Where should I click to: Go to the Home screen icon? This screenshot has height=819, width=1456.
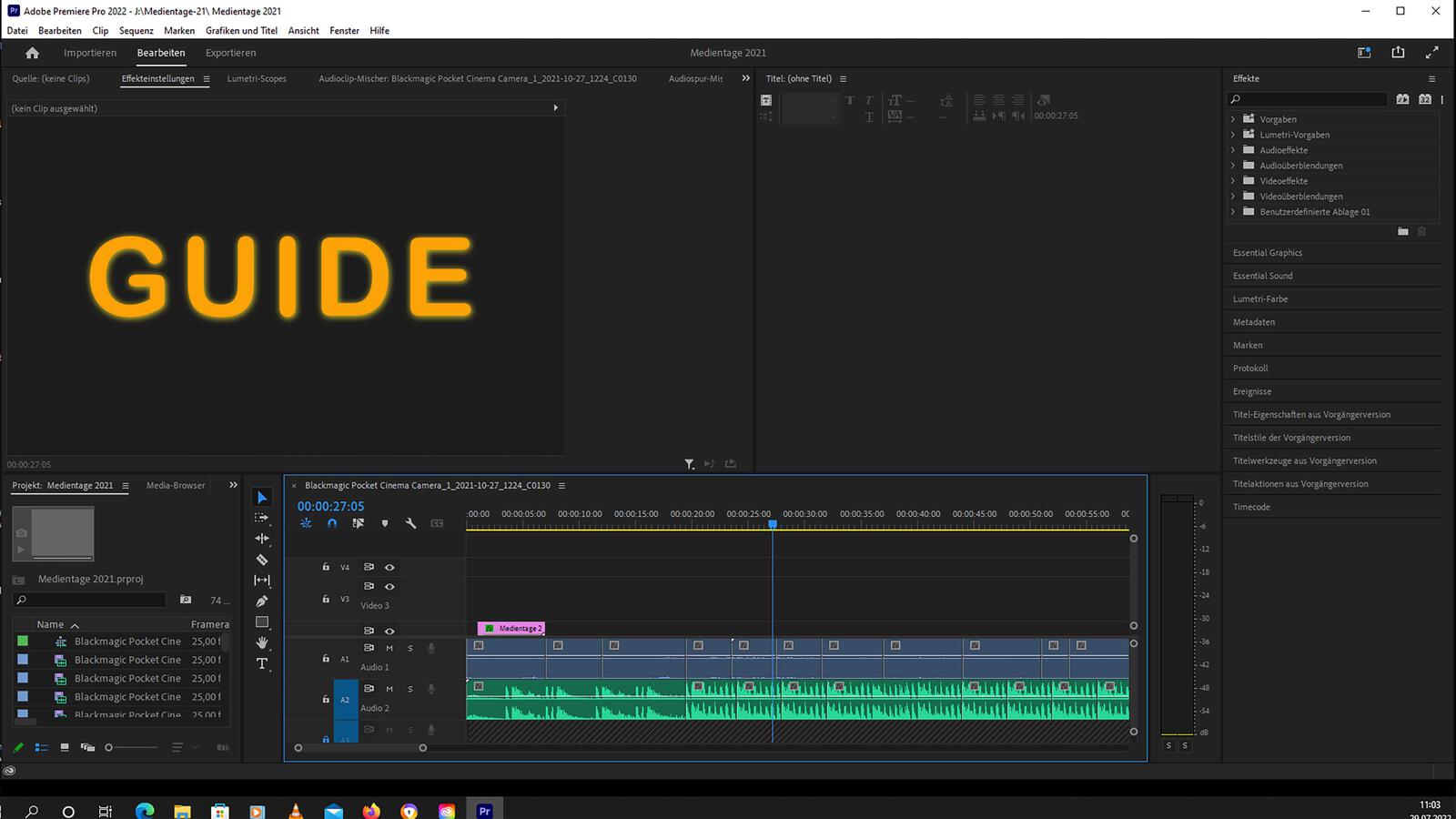pos(33,53)
